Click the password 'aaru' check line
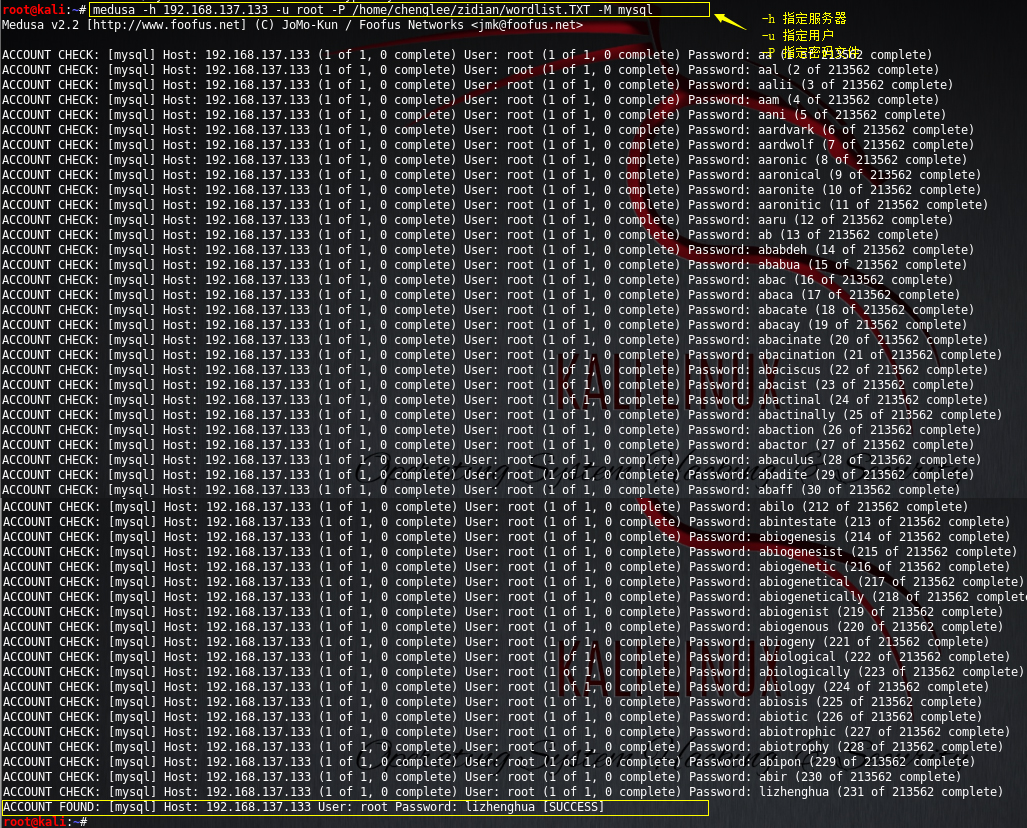The width and height of the screenshot is (1027, 828). (x=477, y=219)
